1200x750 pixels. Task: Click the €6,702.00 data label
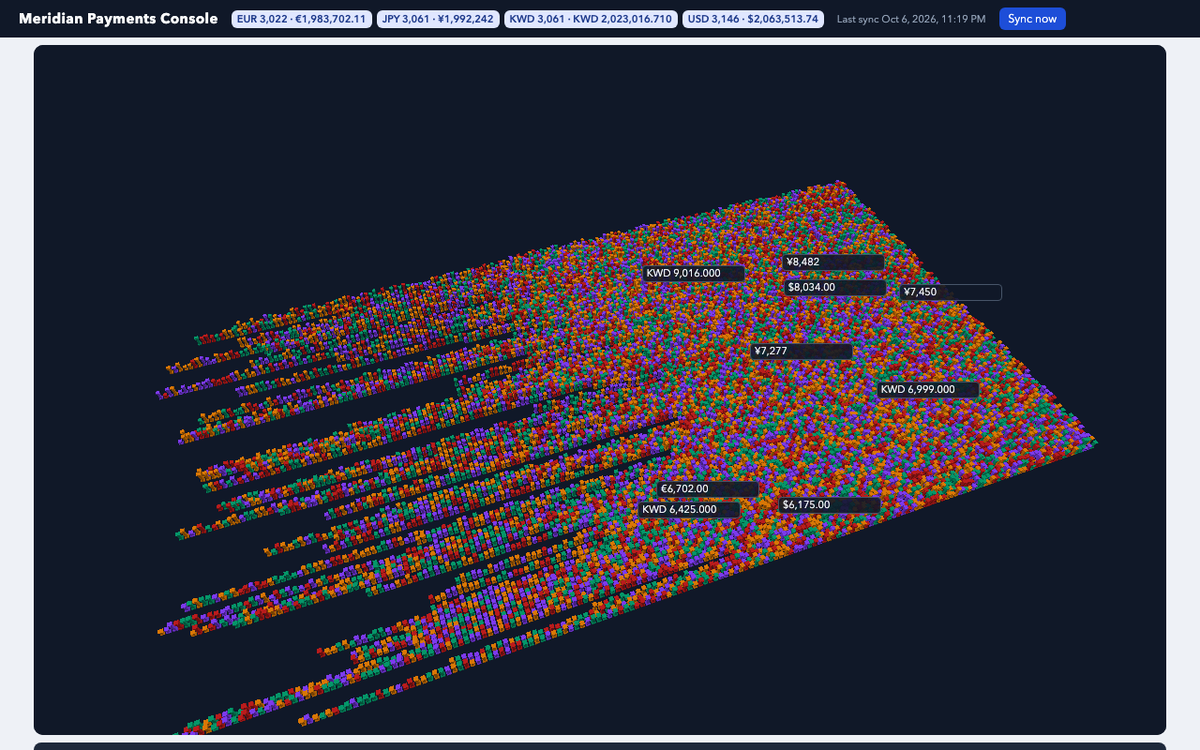[x=708, y=489]
